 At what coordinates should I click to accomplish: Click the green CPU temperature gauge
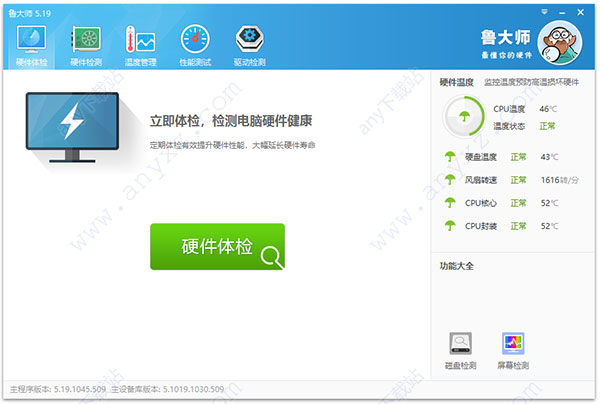click(x=463, y=119)
